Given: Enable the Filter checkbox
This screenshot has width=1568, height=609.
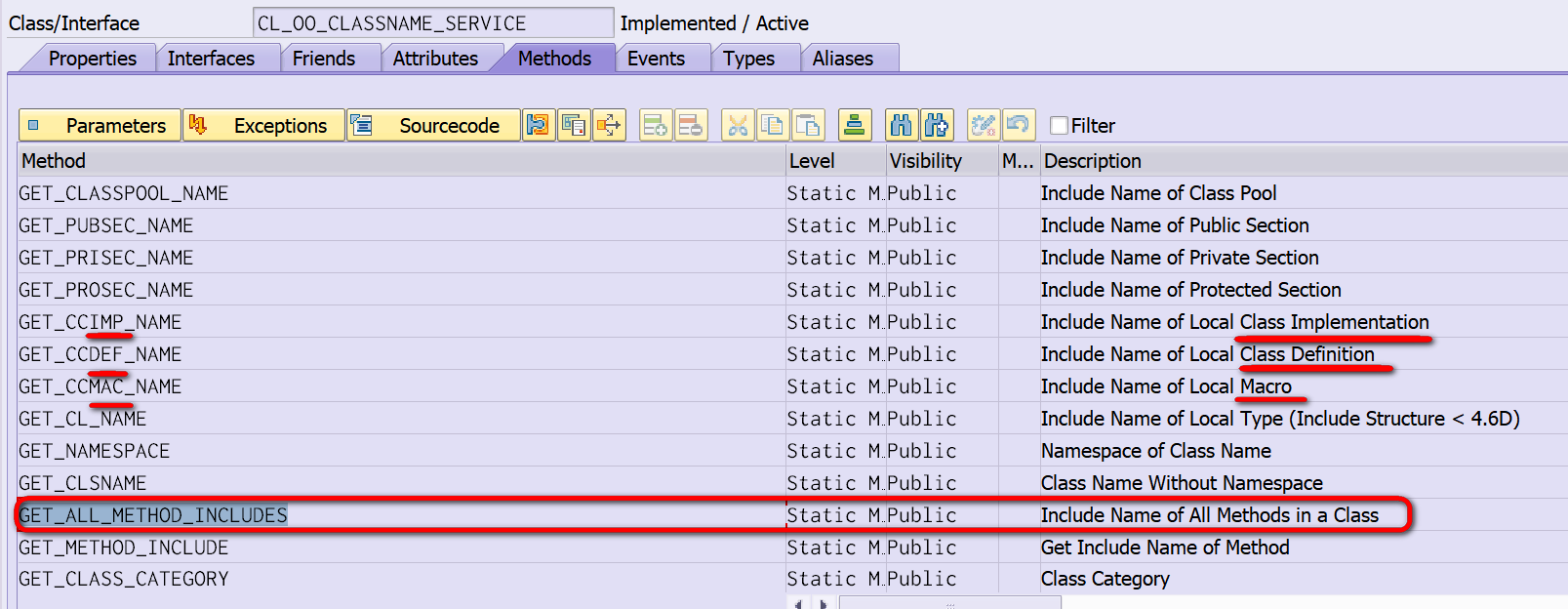Looking at the screenshot, I should click(1059, 125).
